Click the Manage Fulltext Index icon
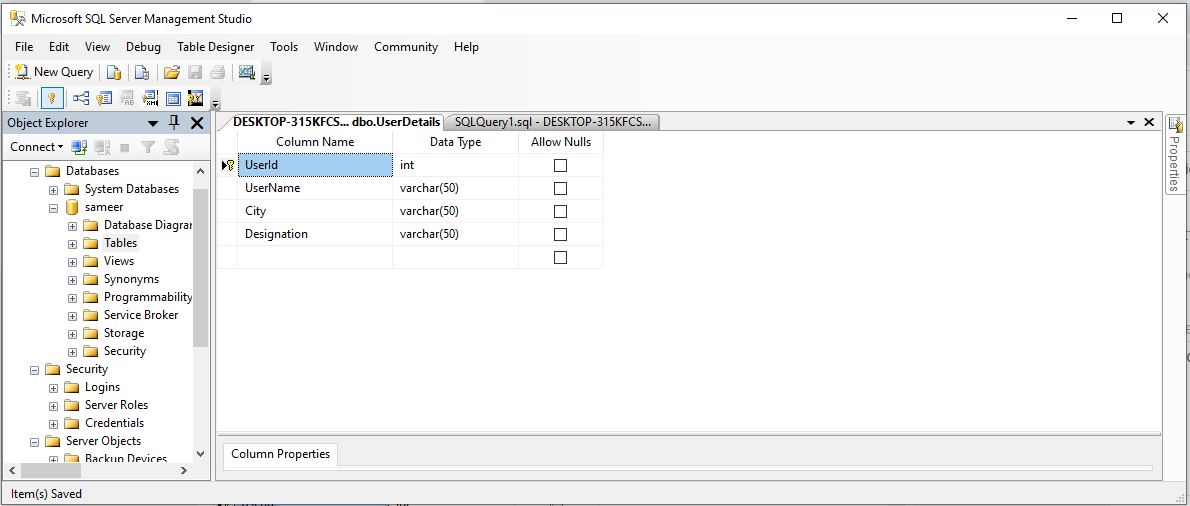The image size is (1190, 506). (128, 98)
